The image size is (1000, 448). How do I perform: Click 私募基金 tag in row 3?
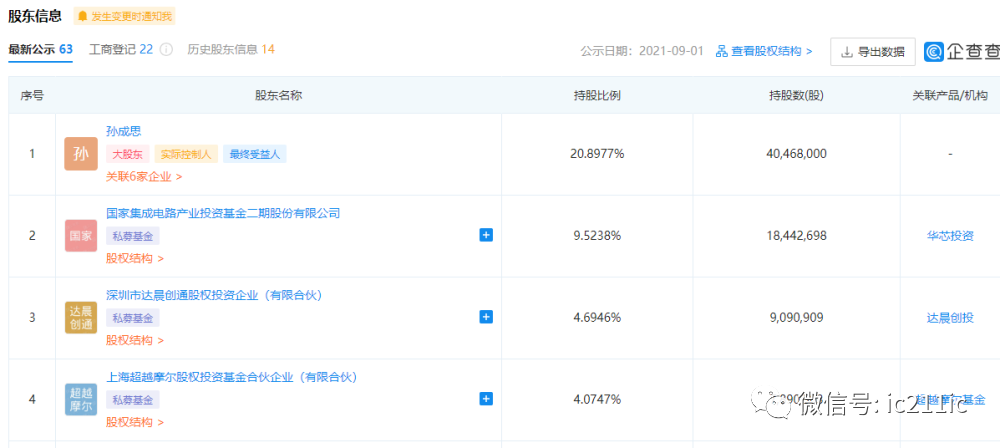[x=133, y=317]
